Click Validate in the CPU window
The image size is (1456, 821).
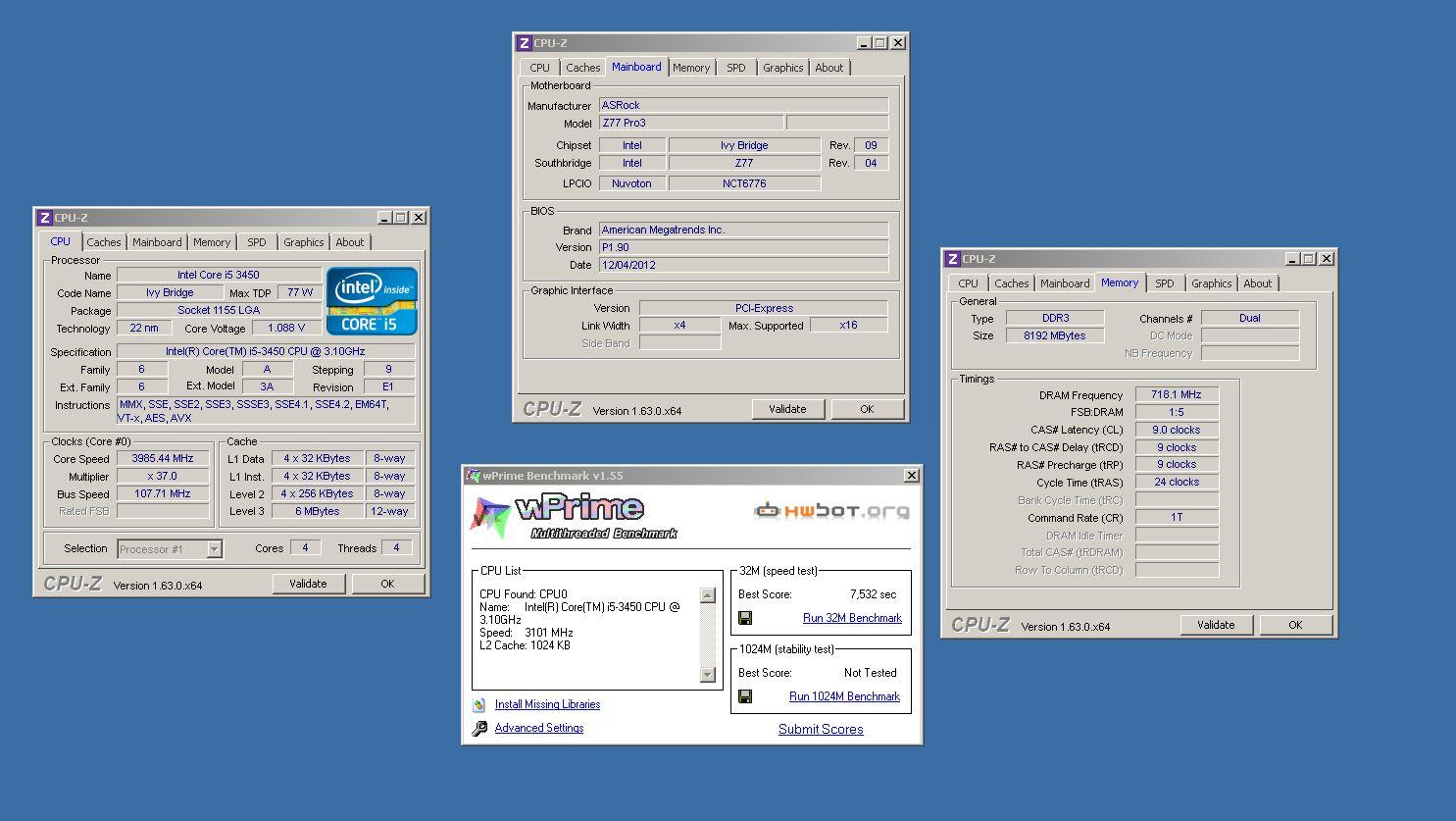point(308,584)
